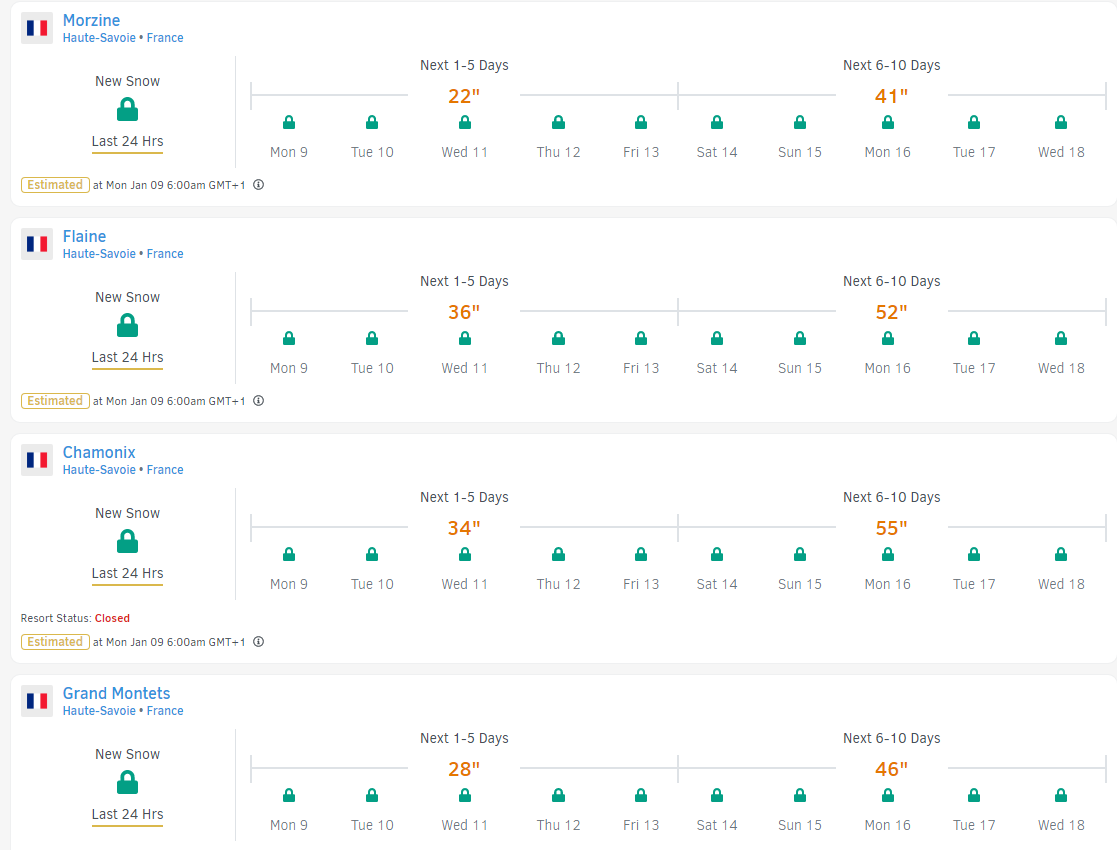Image resolution: width=1117 pixels, height=850 pixels.
Task: Click the lock above Chamonix Fri 13
Action: [x=641, y=555]
